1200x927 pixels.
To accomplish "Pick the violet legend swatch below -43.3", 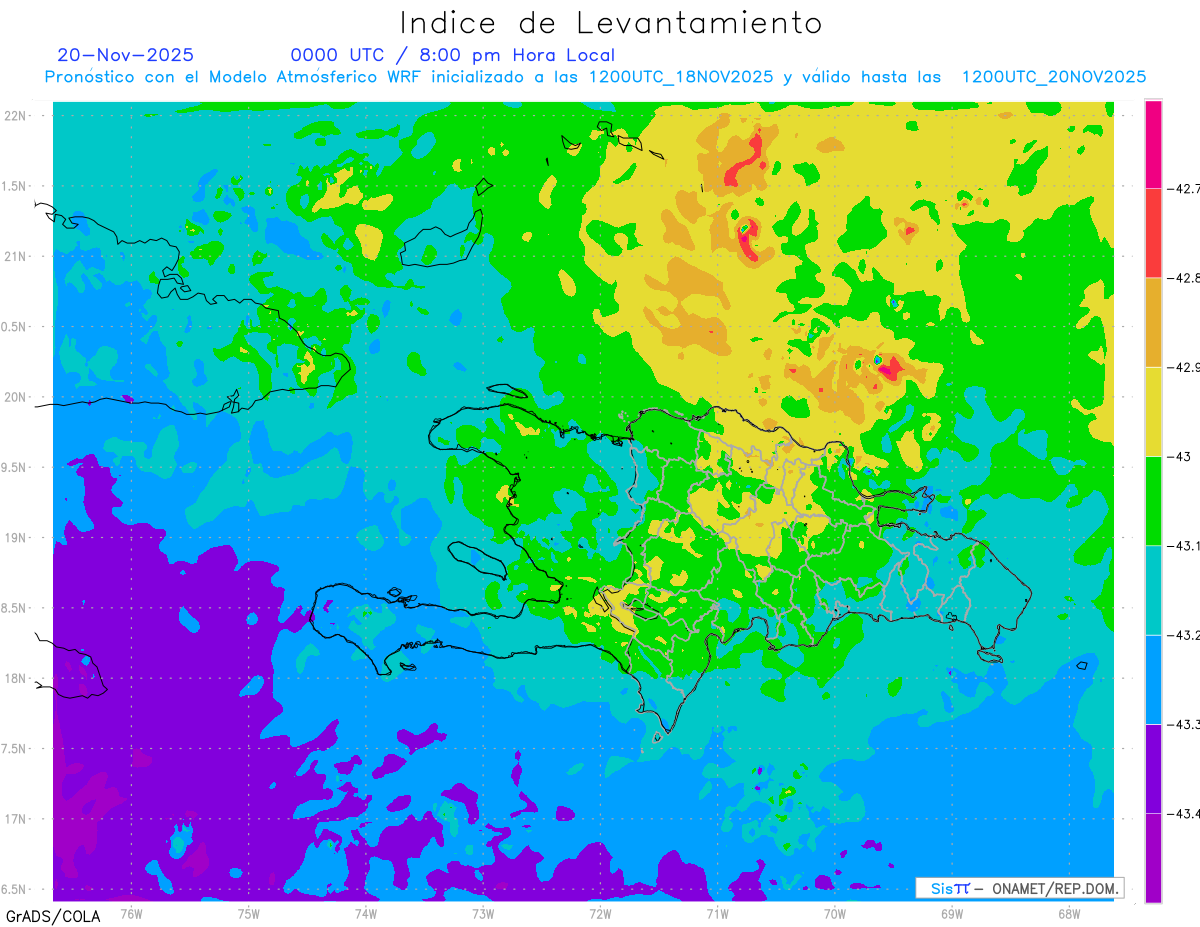I will (x=1153, y=768).
